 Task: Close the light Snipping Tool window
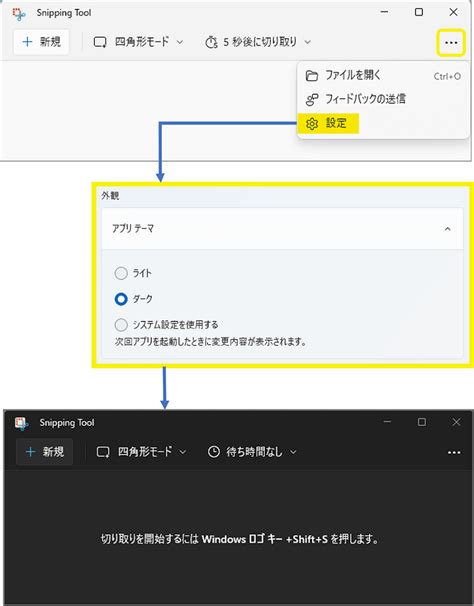pos(454,12)
